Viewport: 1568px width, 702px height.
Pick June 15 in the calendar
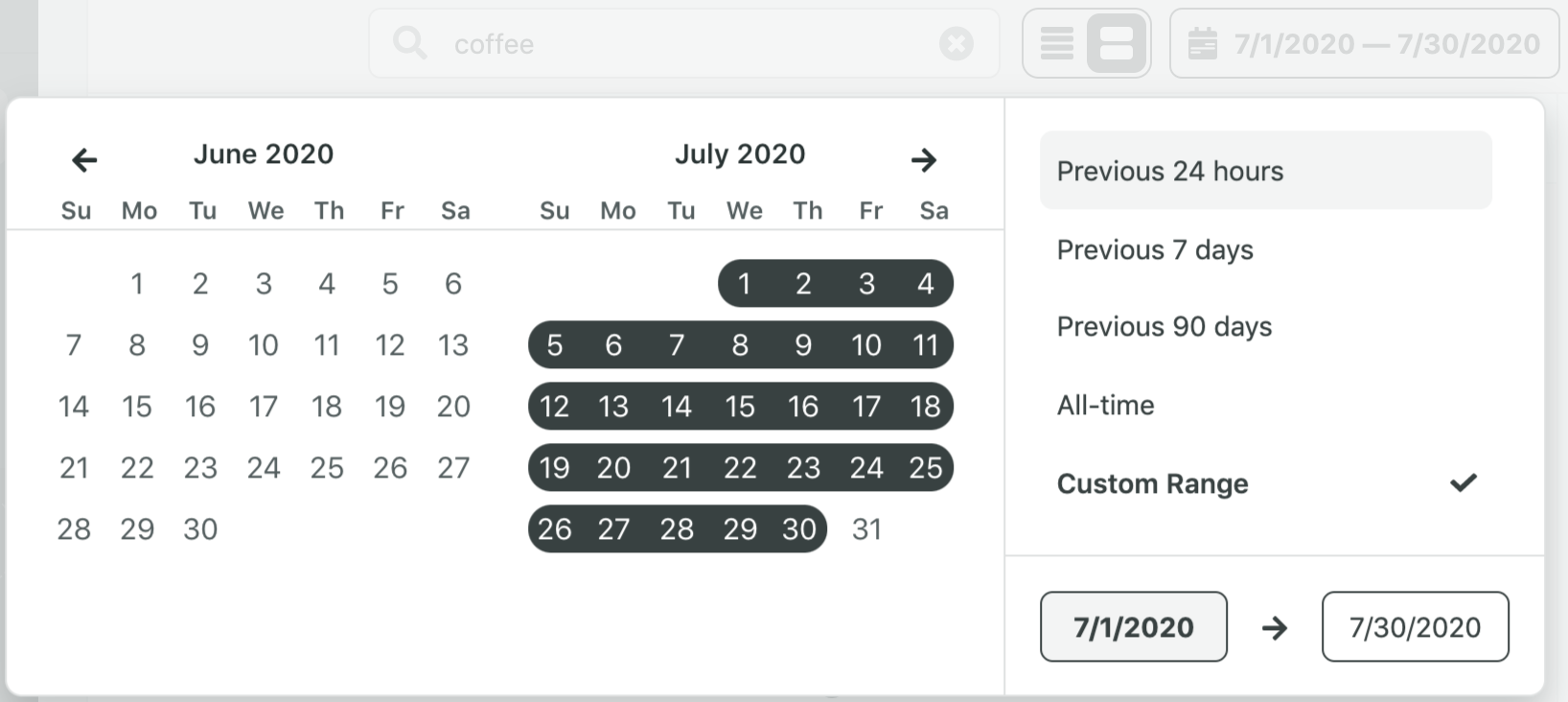[137, 406]
